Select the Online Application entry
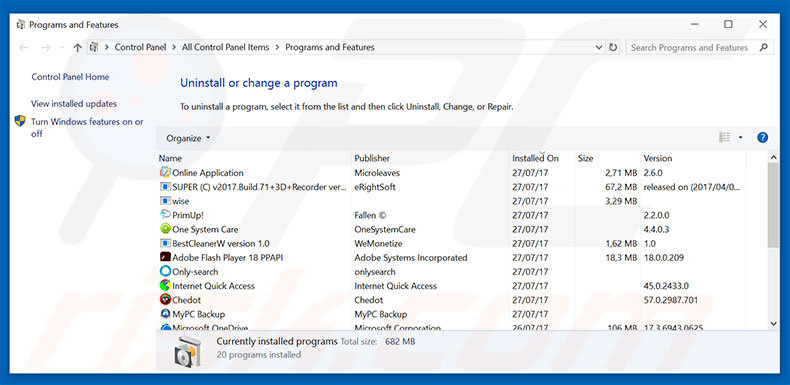 pos(208,172)
